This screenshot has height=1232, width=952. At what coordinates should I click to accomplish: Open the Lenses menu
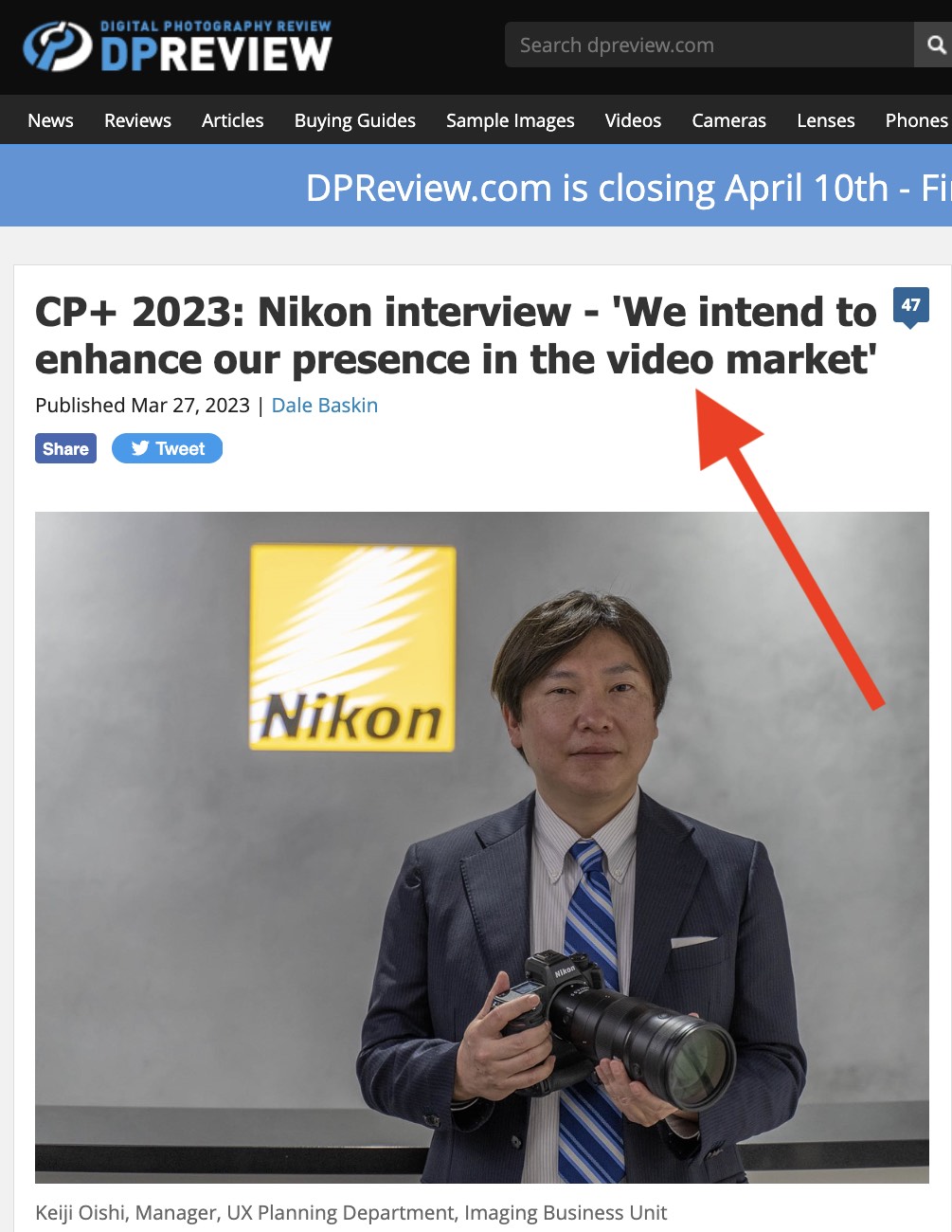tap(826, 120)
